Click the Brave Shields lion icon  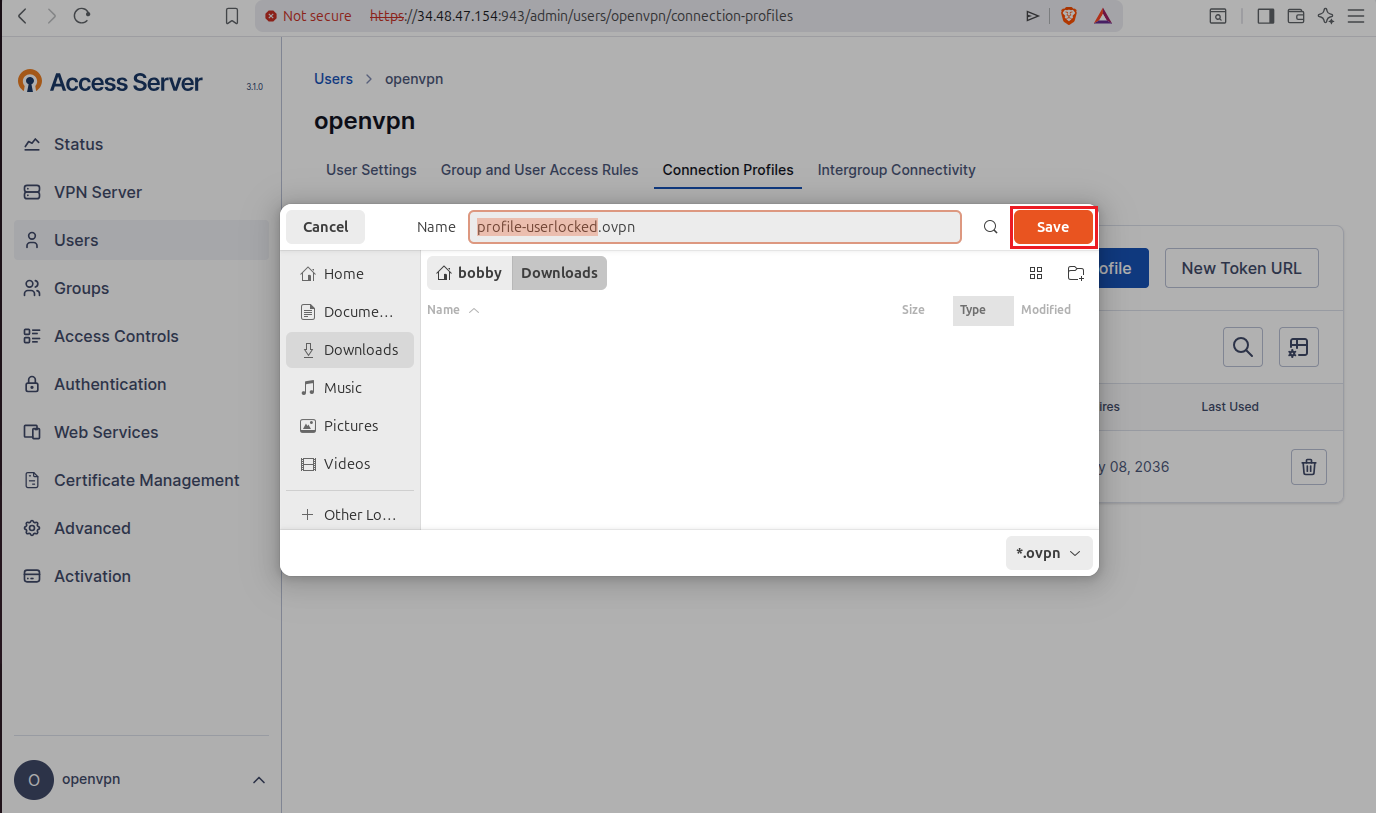(x=1069, y=16)
